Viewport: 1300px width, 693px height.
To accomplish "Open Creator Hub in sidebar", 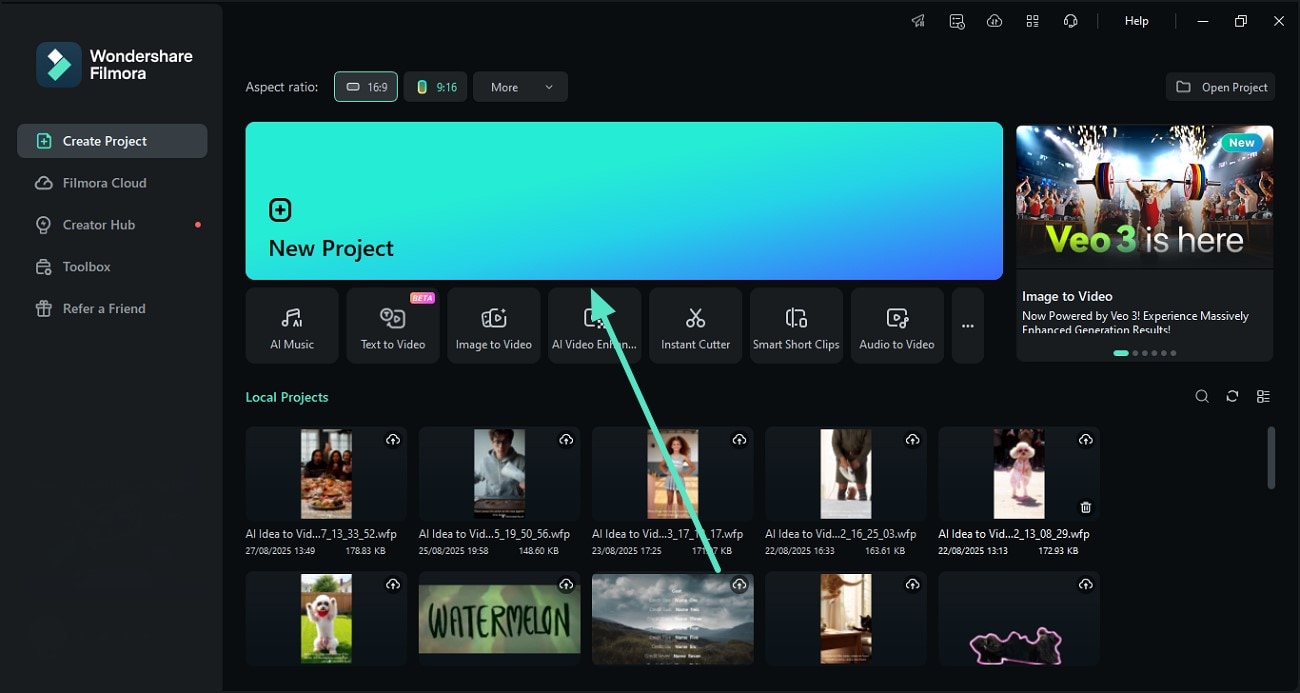I will tap(112, 225).
